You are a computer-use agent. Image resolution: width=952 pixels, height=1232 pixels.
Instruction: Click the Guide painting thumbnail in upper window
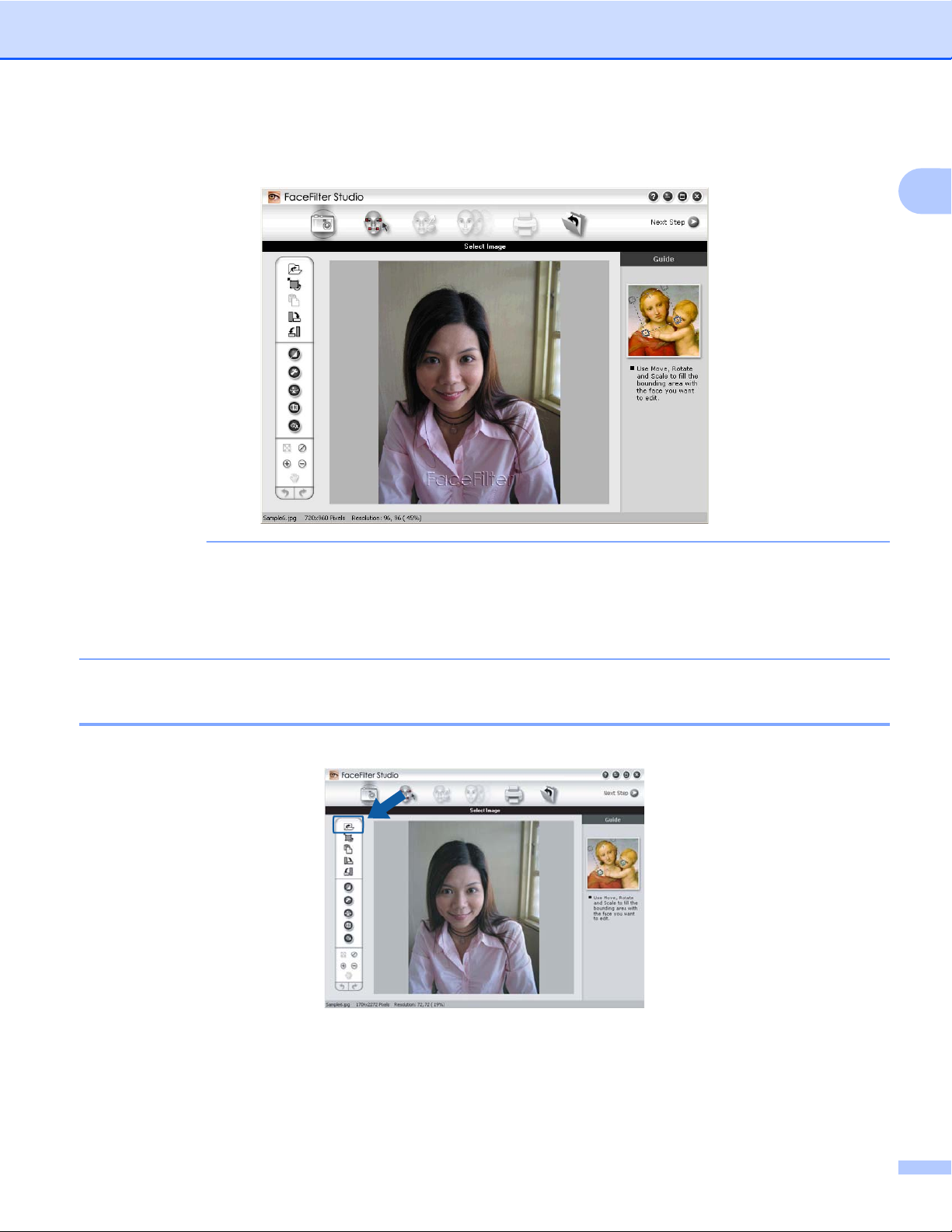tap(664, 320)
